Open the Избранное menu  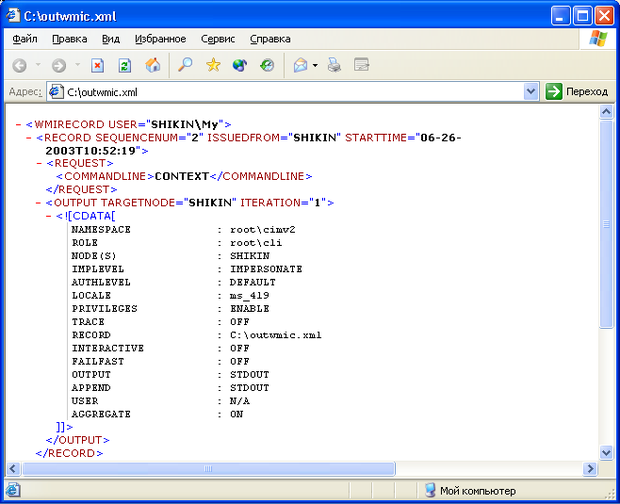click(x=159, y=39)
